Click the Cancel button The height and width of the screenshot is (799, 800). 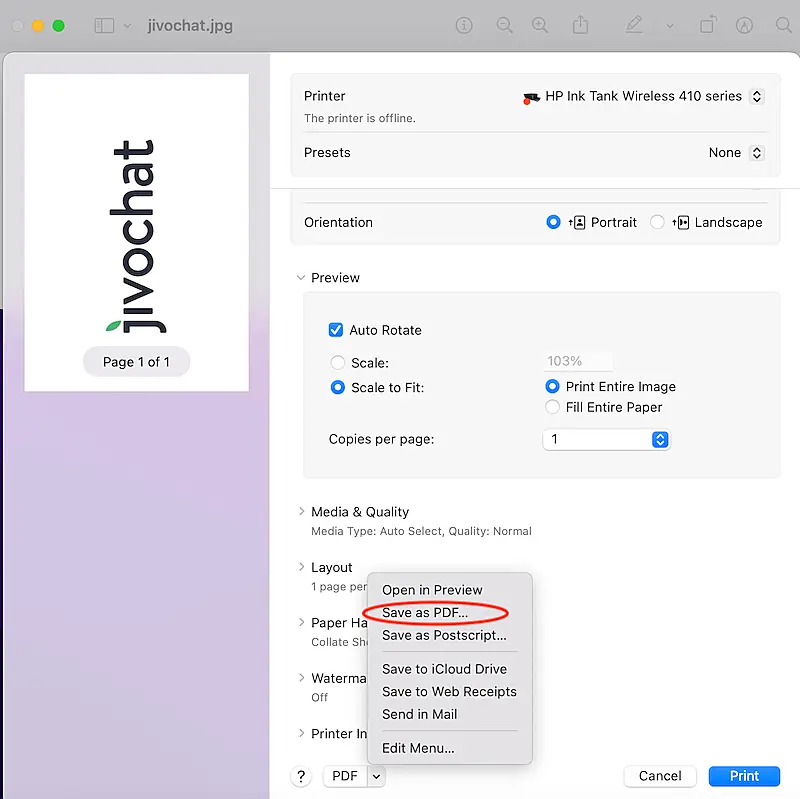[x=660, y=776]
